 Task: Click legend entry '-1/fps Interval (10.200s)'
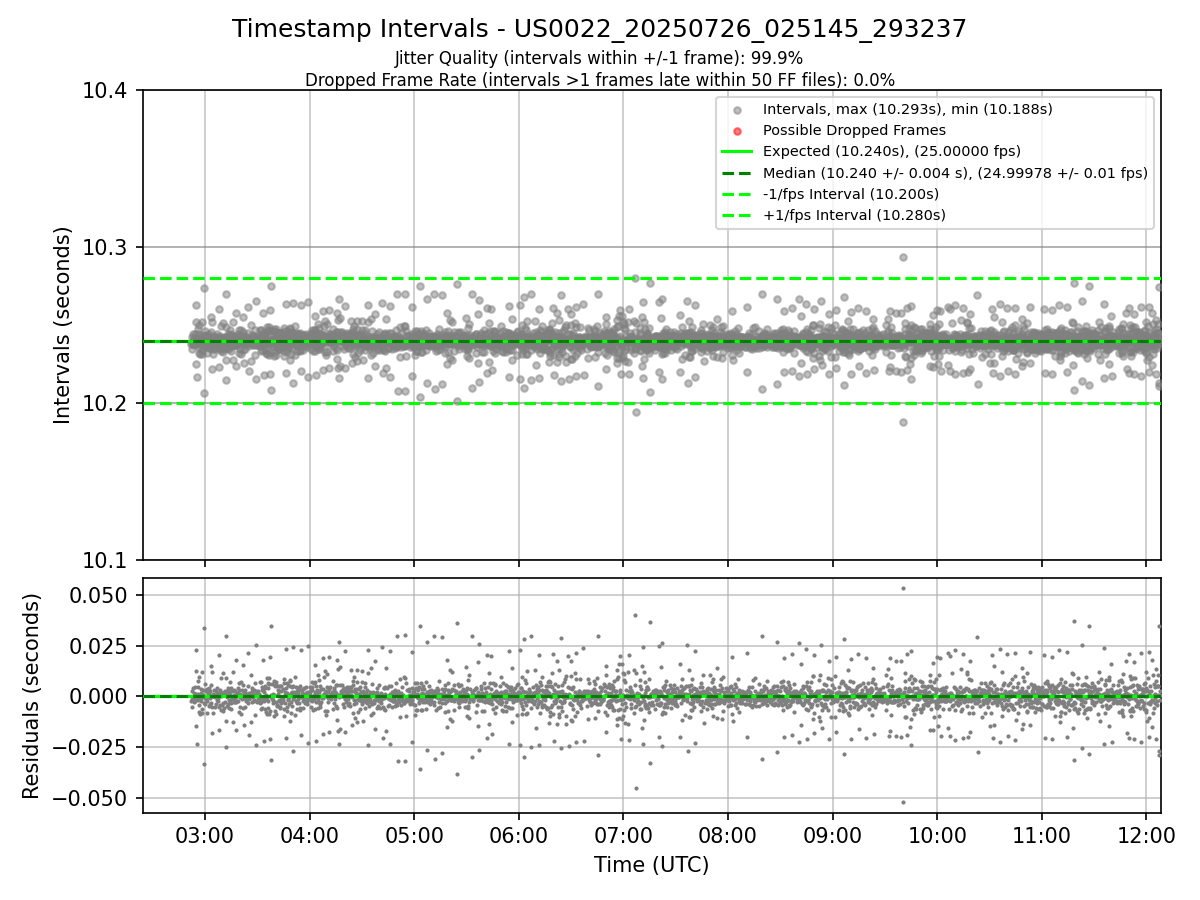click(x=851, y=193)
